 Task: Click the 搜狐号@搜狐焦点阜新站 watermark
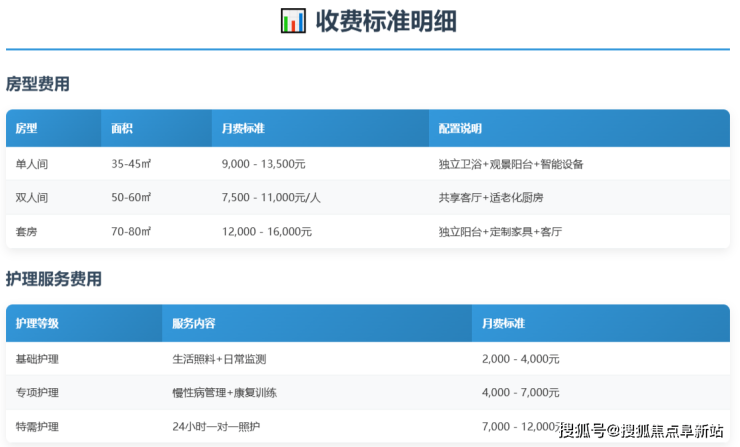pyautogui.click(x=640, y=431)
